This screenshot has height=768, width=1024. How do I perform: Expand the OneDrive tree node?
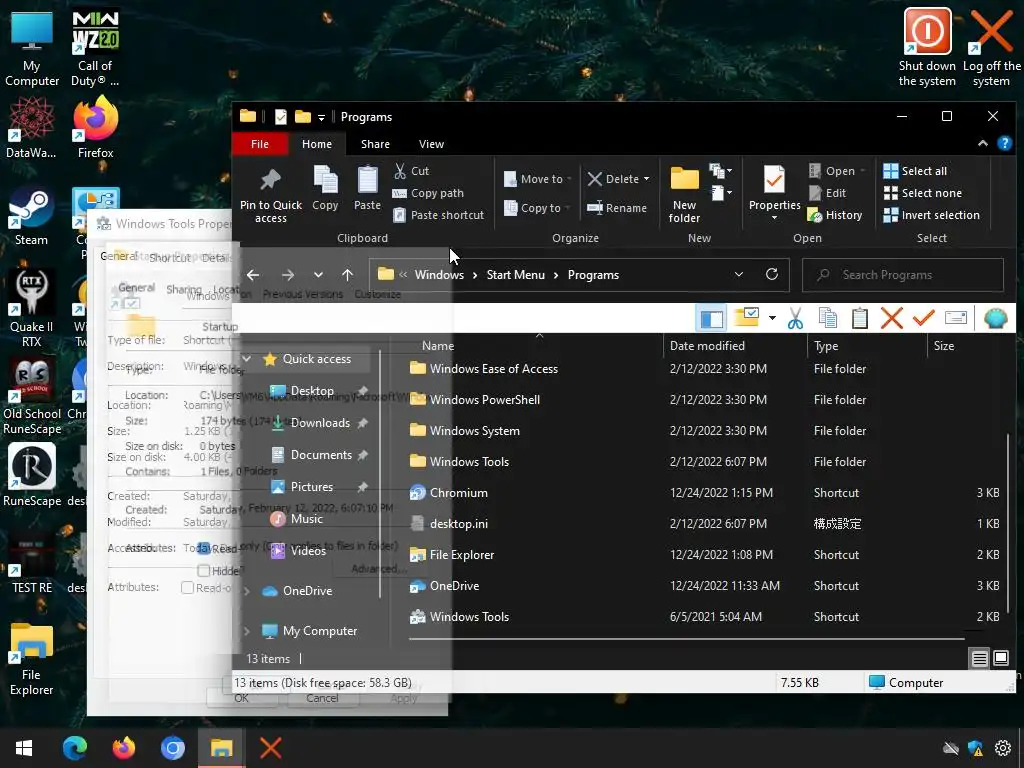(247, 591)
